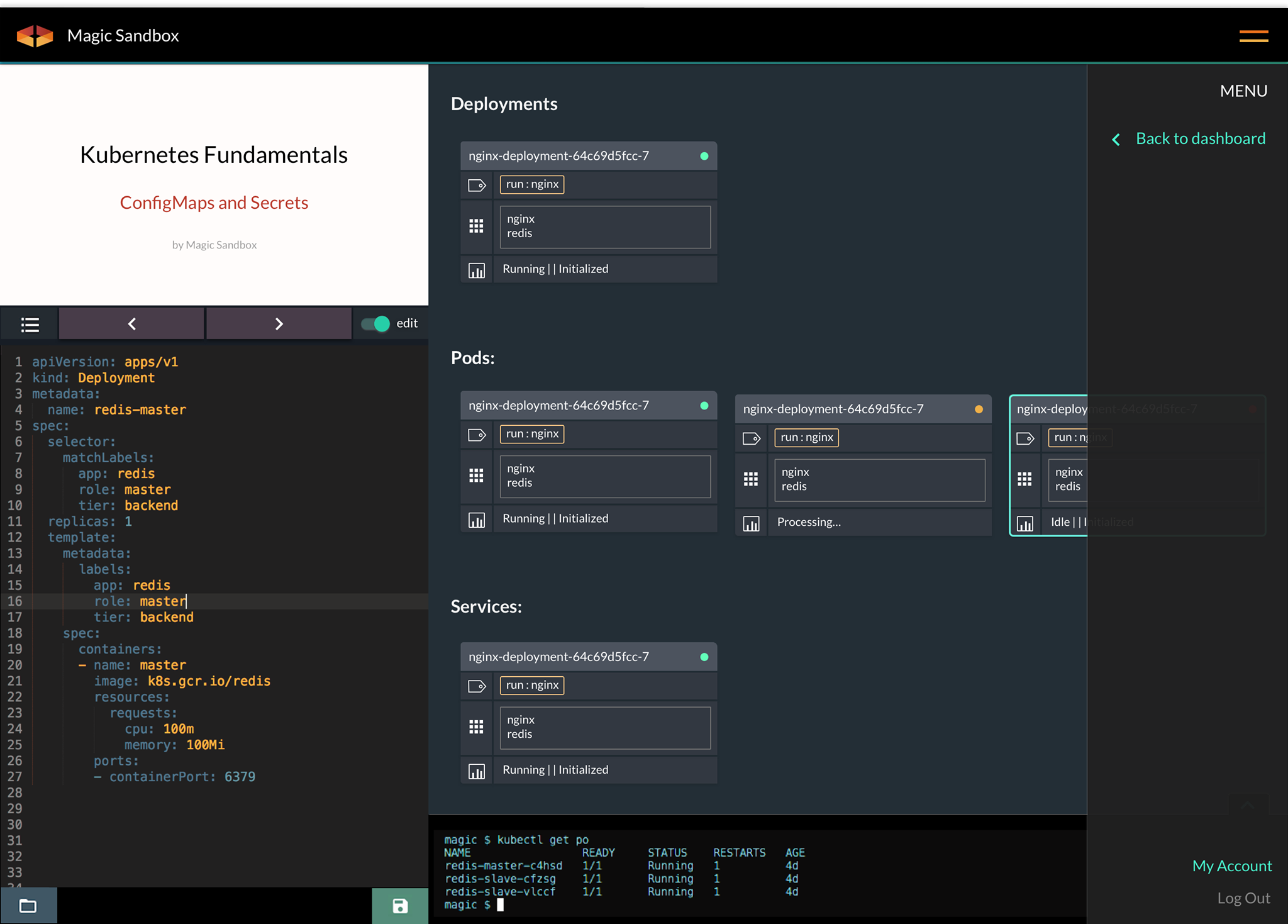Select Log Out in the menu panel
Viewport: 1288px width, 924px height.
pyautogui.click(x=1244, y=898)
